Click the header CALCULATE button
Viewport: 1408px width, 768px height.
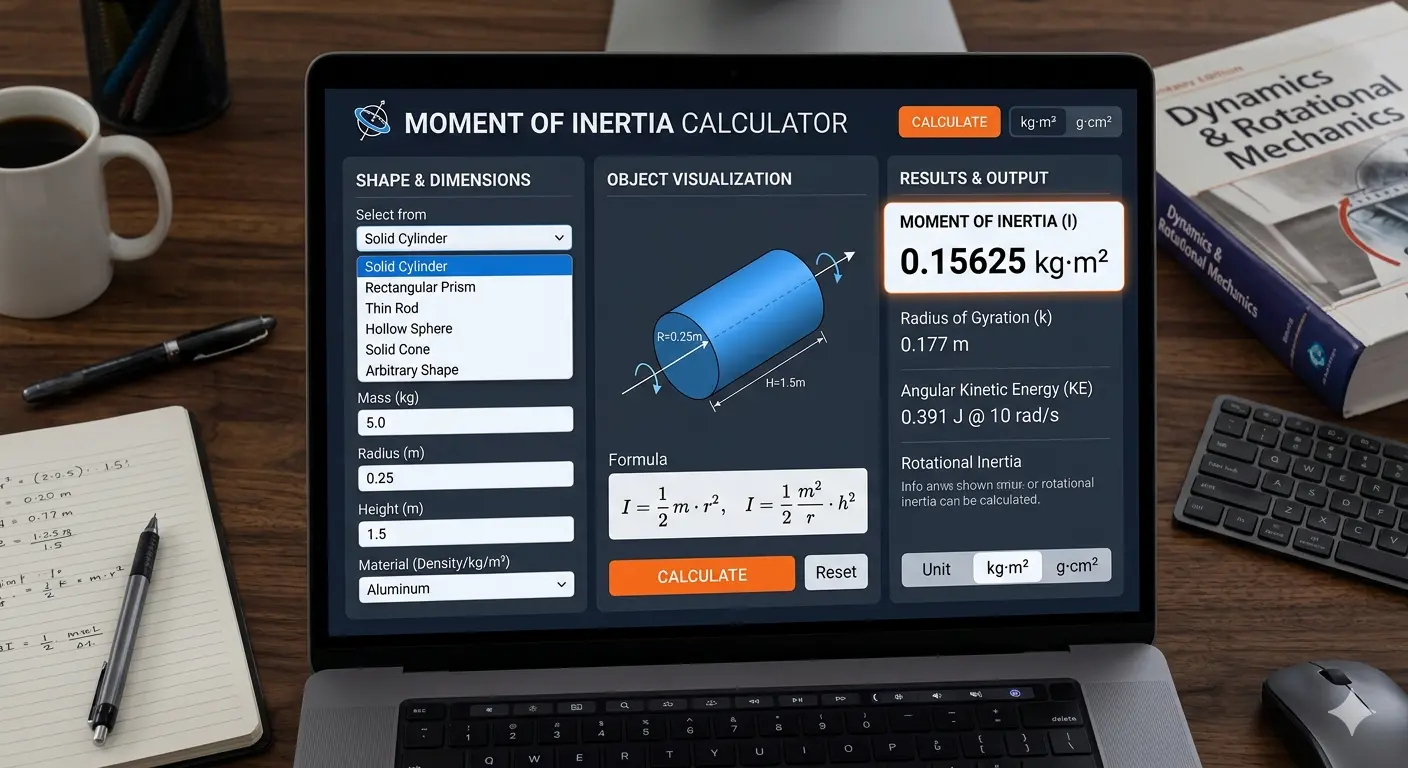[x=949, y=122]
